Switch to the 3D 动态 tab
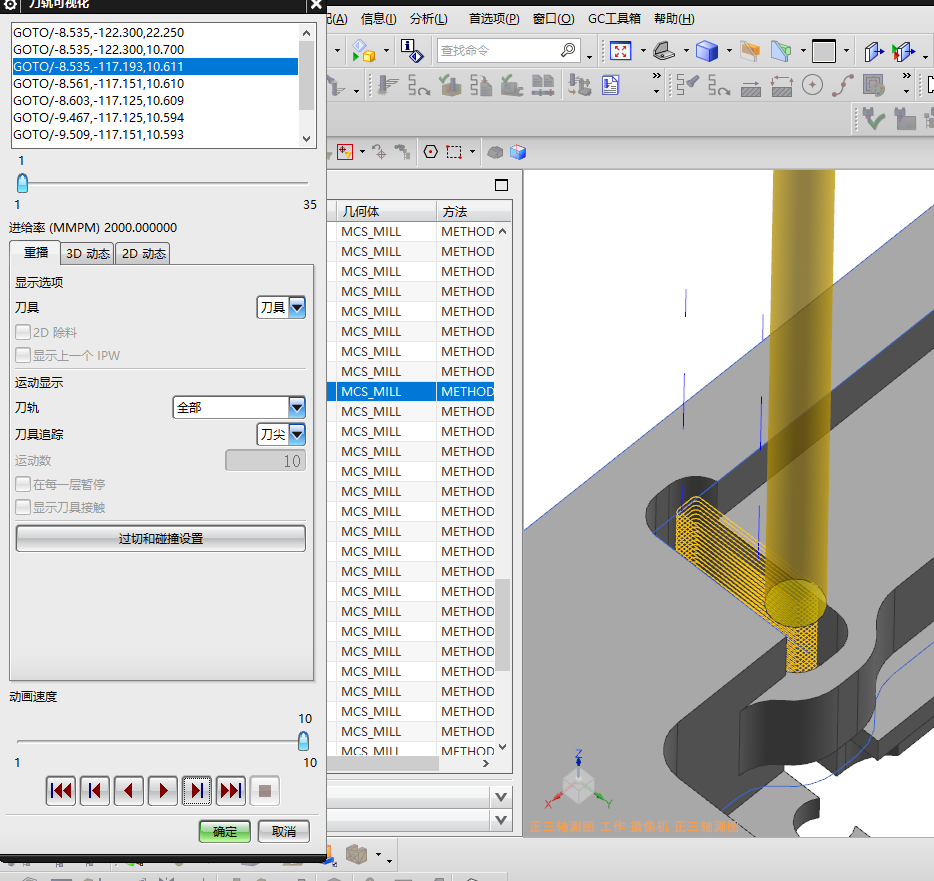Image resolution: width=934 pixels, height=881 pixels. [88, 254]
